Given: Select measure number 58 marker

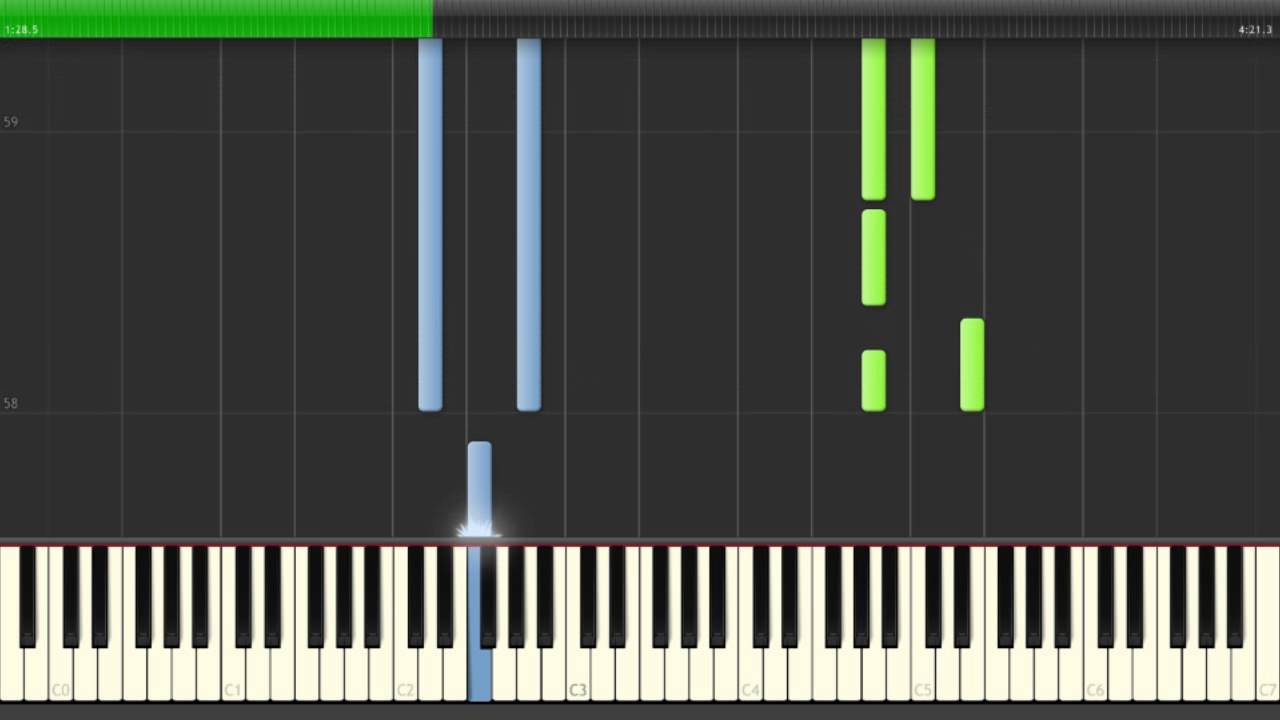Looking at the screenshot, I should click(10, 403).
